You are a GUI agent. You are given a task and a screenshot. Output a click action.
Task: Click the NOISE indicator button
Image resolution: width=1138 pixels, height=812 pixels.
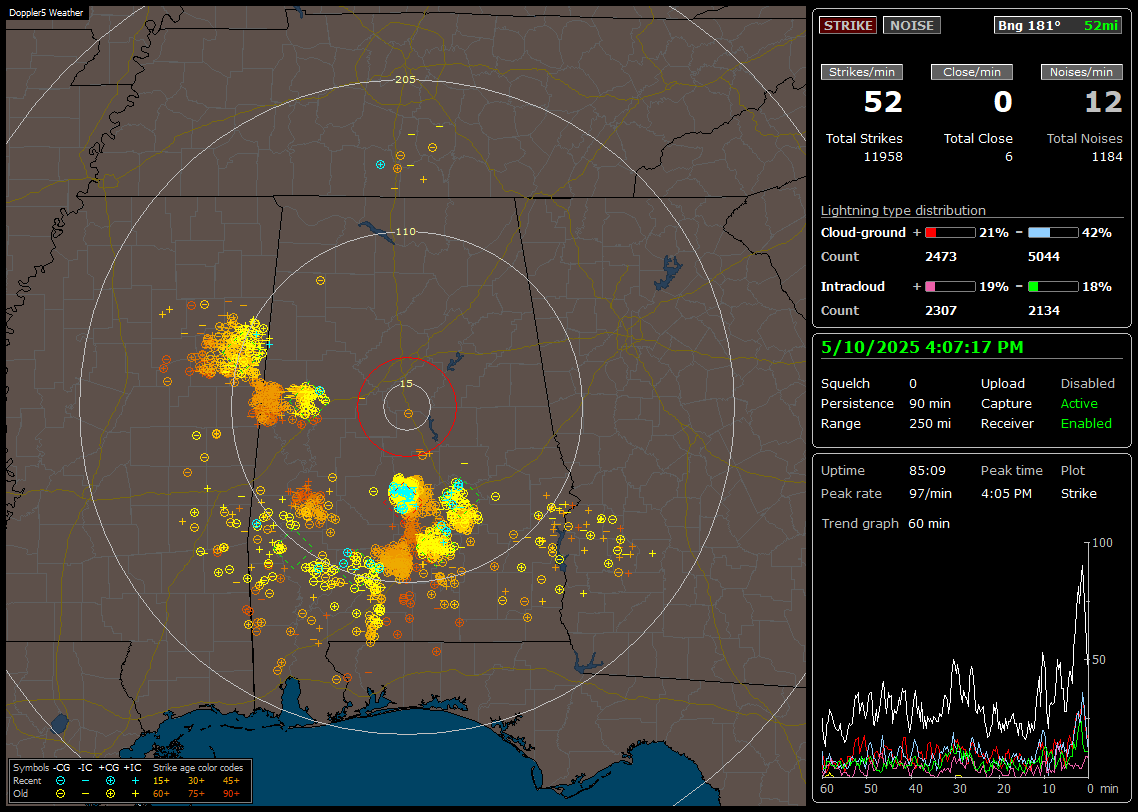coord(912,25)
